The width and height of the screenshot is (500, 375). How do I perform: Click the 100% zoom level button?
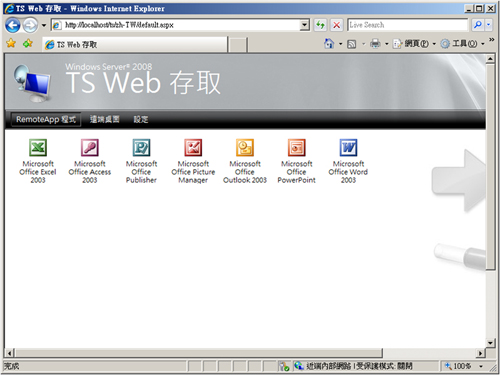coord(458,366)
